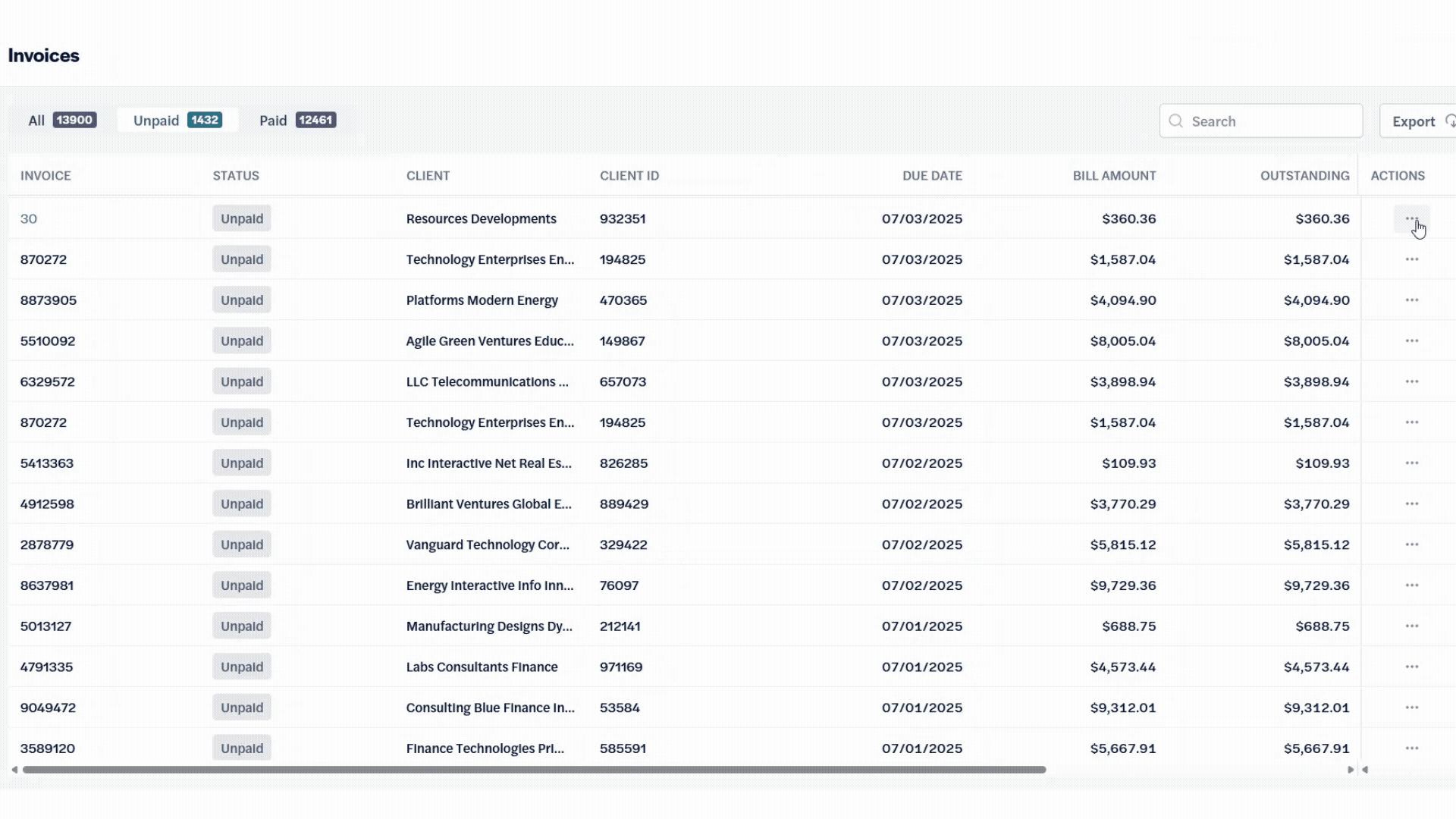Sort by the CLIENT column header
Image resolution: width=1456 pixels, height=819 pixels.
(428, 176)
